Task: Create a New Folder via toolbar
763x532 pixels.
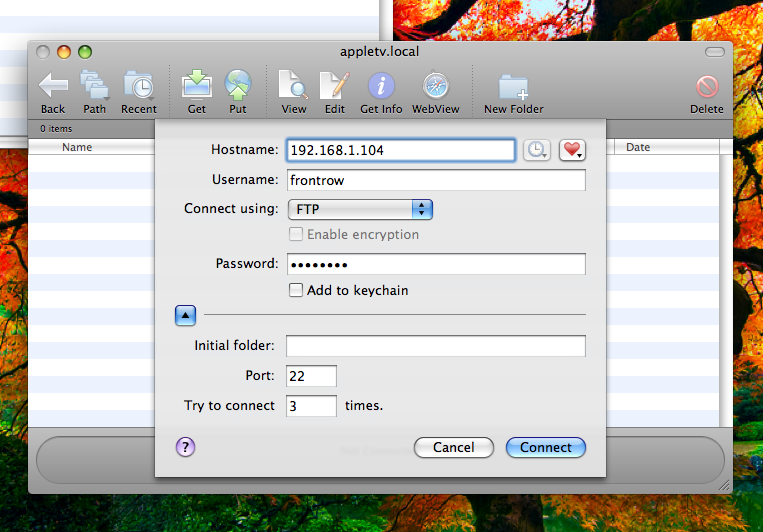Action: [x=513, y=87]
